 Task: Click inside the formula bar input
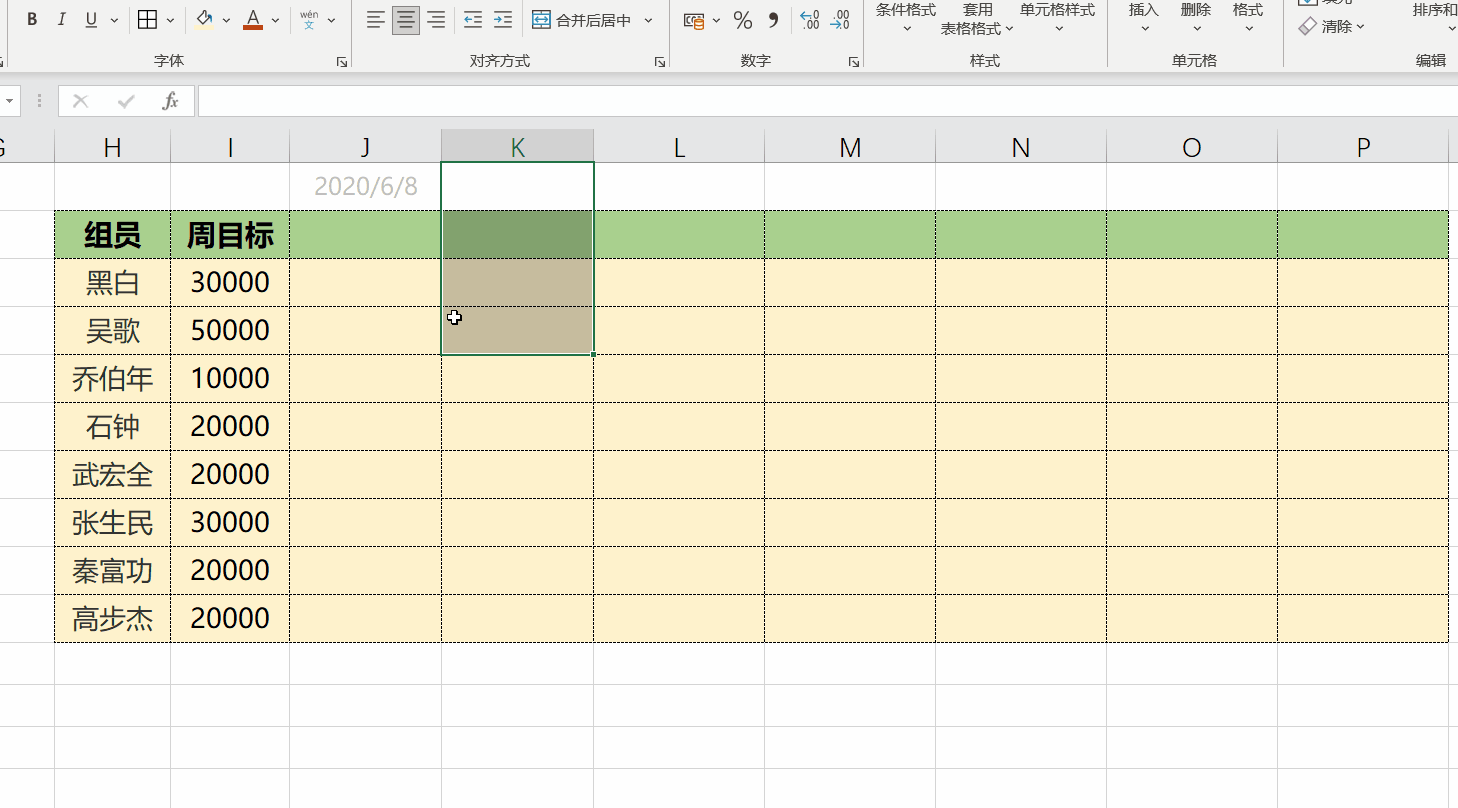[827, 101]
